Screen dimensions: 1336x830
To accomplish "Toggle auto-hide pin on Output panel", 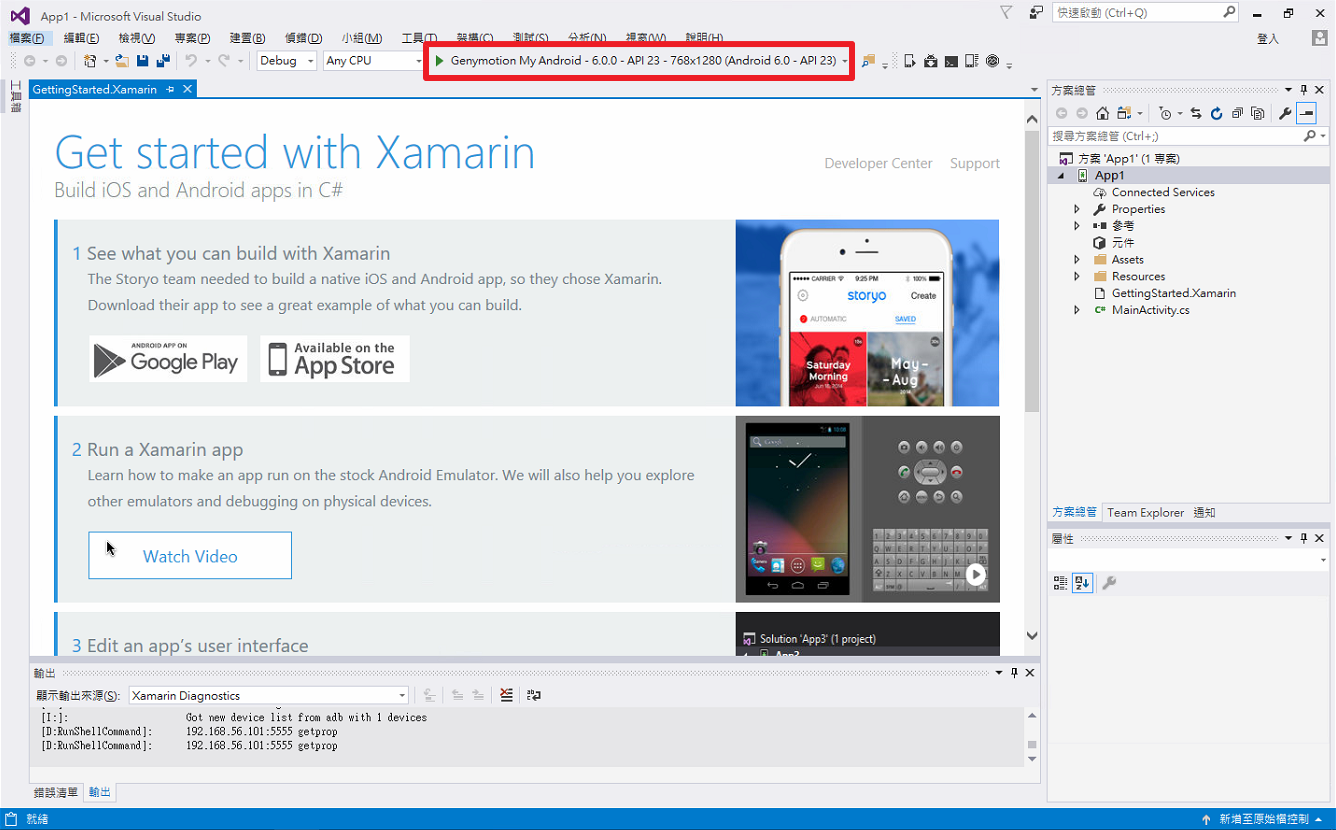I will (1014, 673).
